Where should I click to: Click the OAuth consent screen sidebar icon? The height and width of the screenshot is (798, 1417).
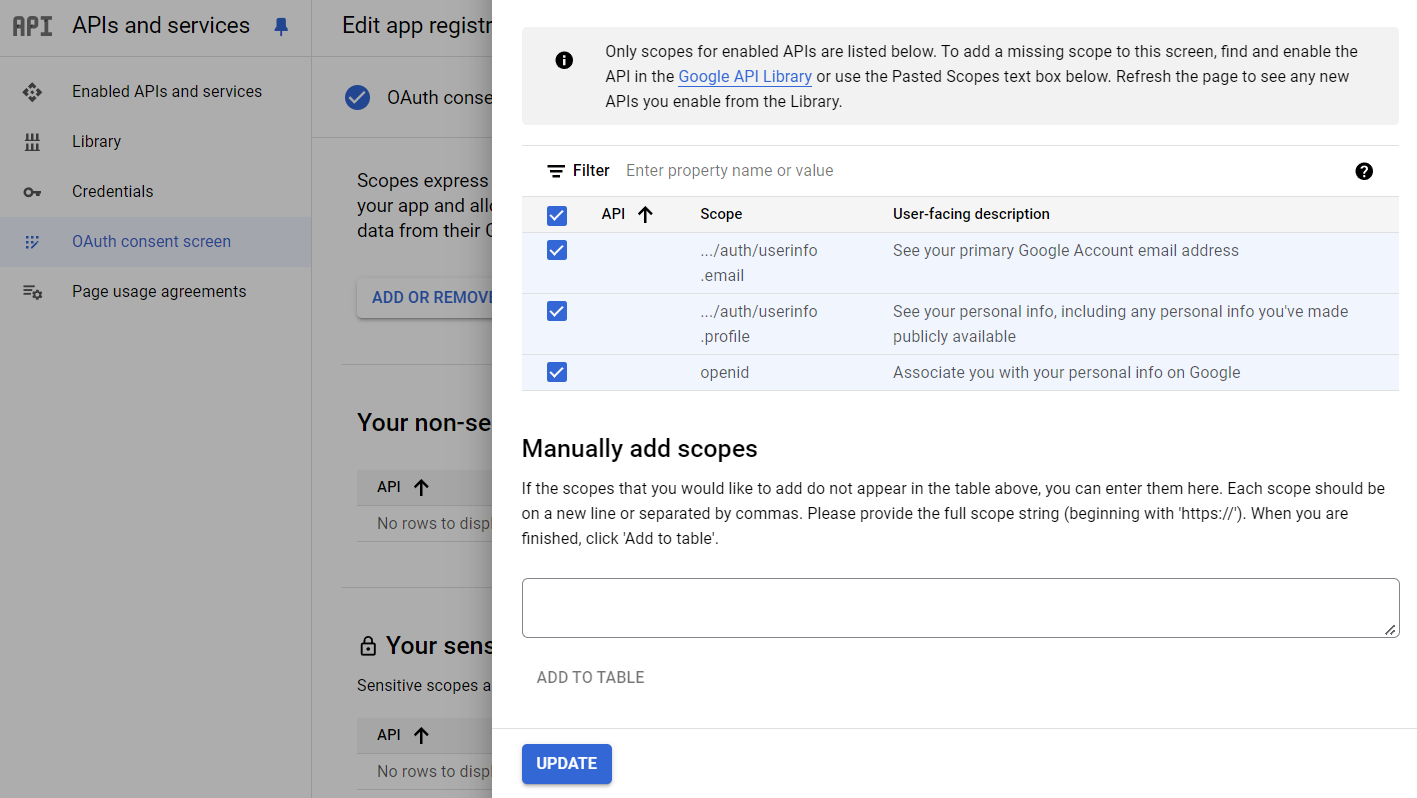[32, 241]
